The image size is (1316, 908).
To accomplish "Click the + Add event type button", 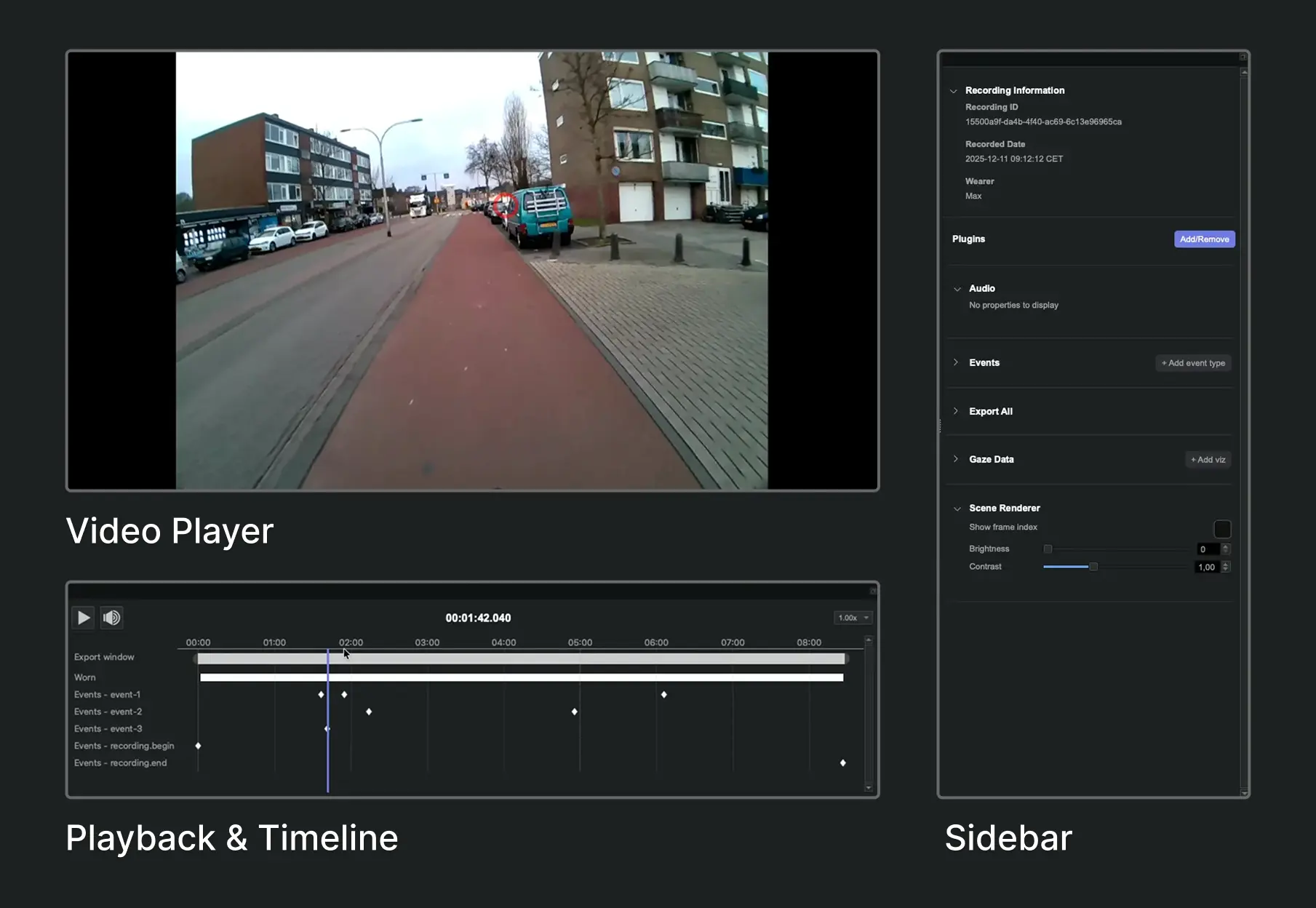I will pos(1193,363).
